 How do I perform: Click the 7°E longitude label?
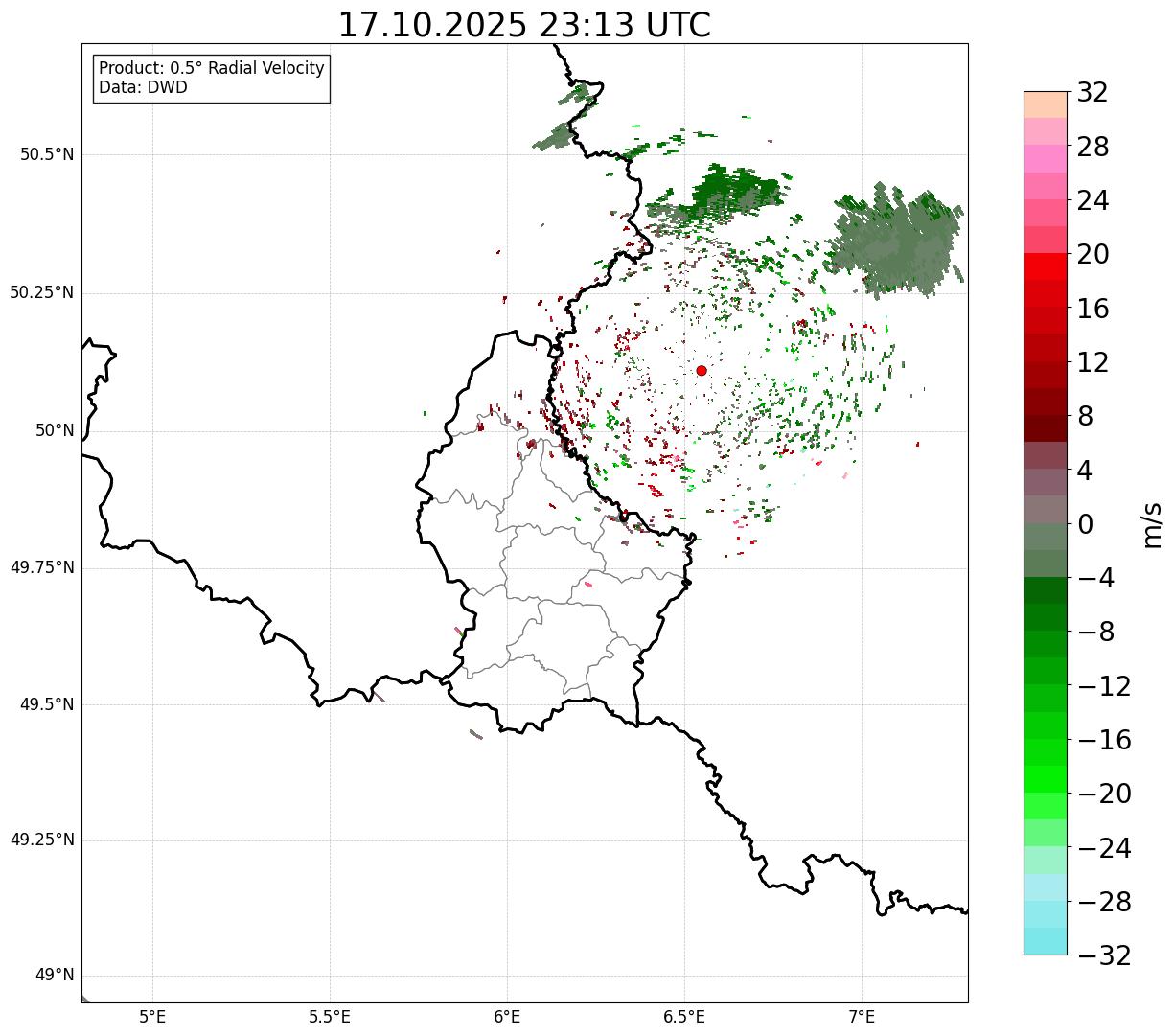point(862,1017)
